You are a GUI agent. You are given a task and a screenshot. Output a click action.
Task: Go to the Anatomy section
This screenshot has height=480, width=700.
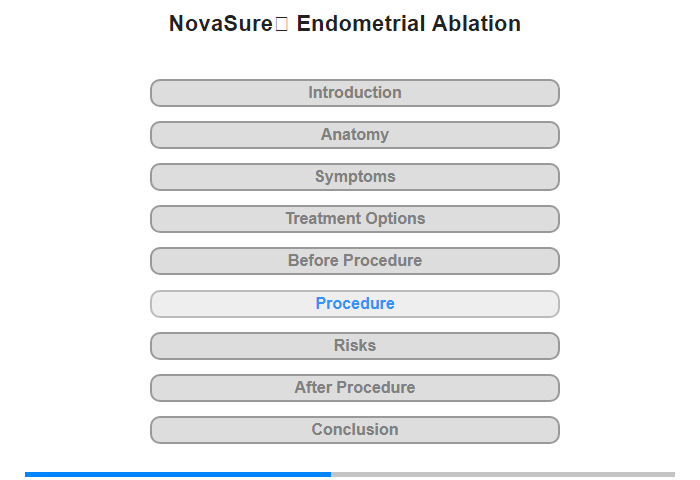355,135
